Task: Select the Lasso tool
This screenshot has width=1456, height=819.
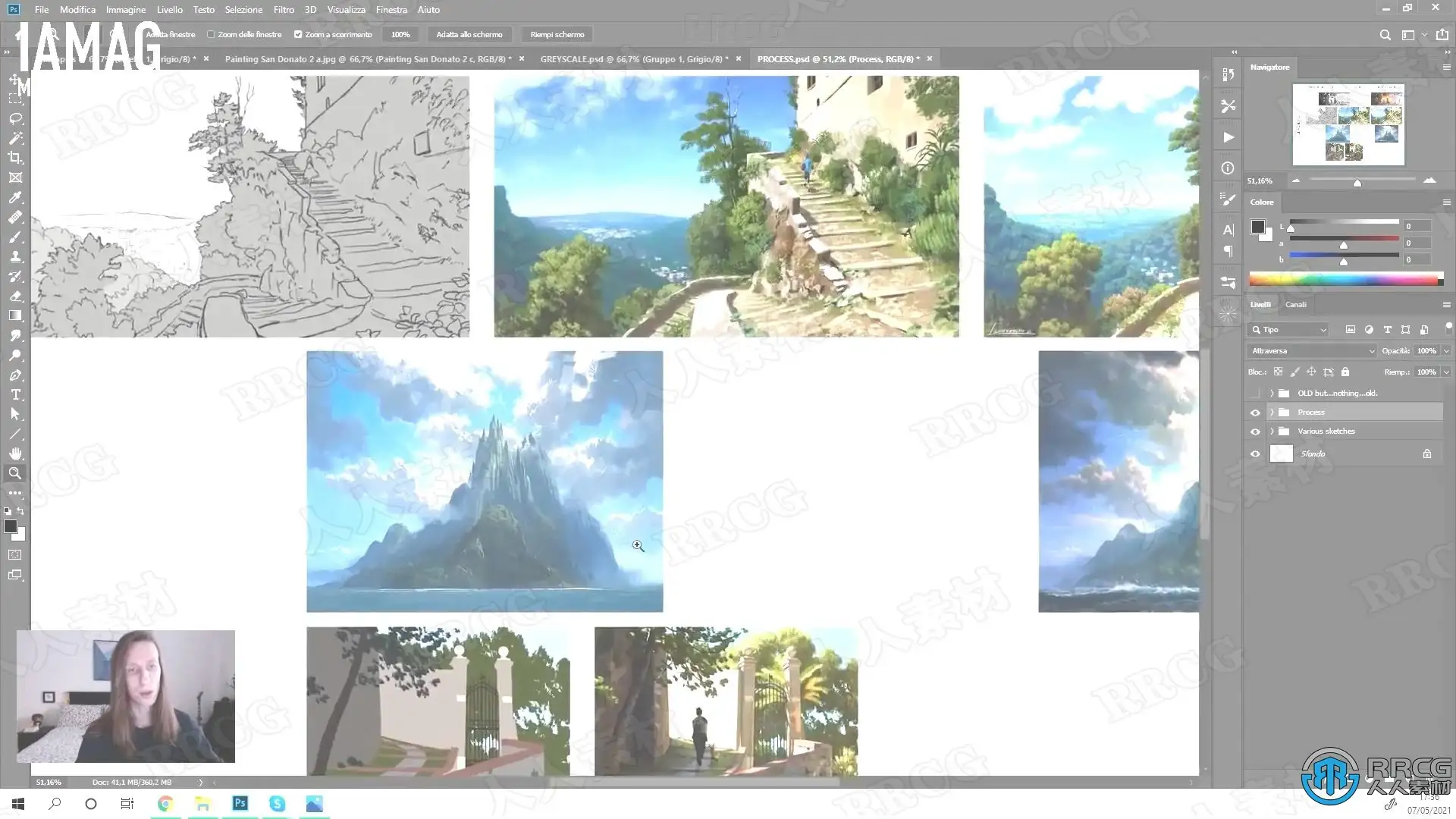Action: [15, 119]
